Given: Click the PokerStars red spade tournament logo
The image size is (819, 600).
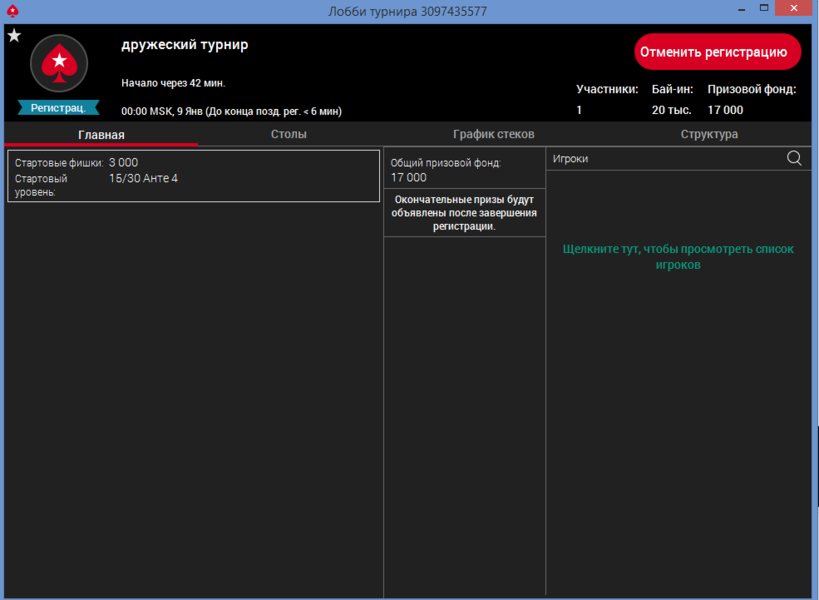Looking at the screenshot, I should [x=59, y=64].
